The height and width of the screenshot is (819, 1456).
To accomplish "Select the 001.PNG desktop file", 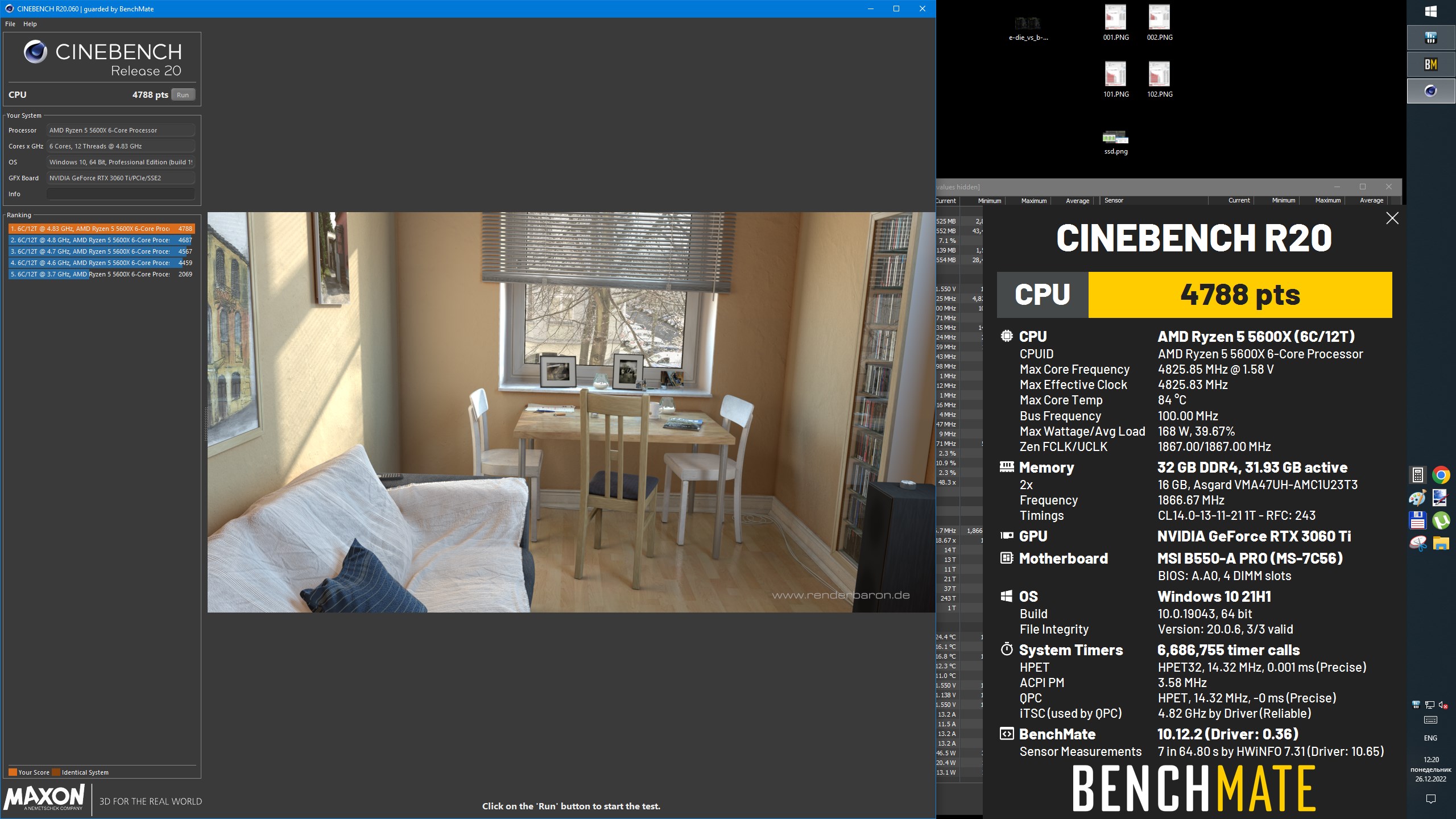I will pos(1116,23).
